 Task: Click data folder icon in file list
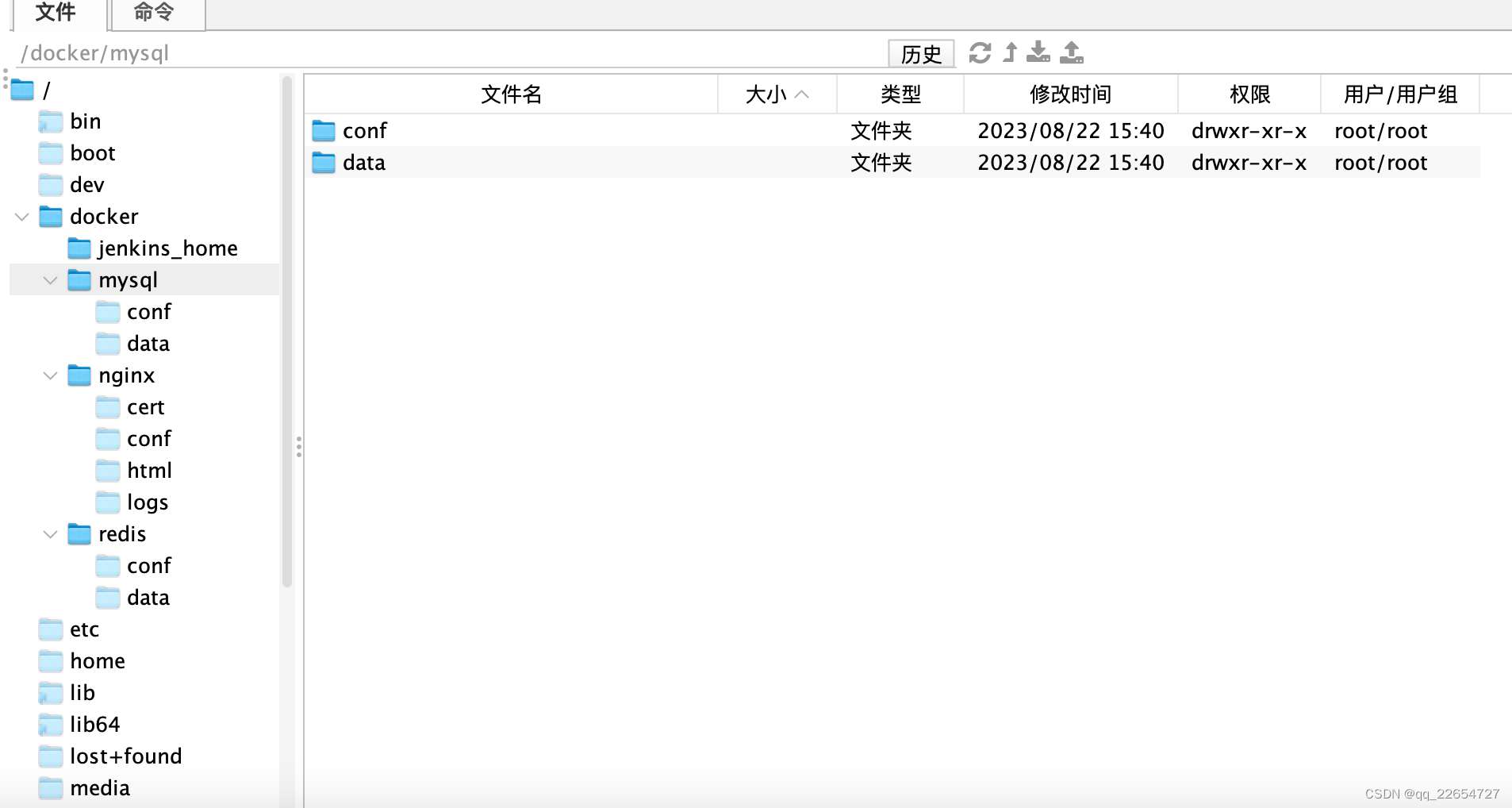324,163
